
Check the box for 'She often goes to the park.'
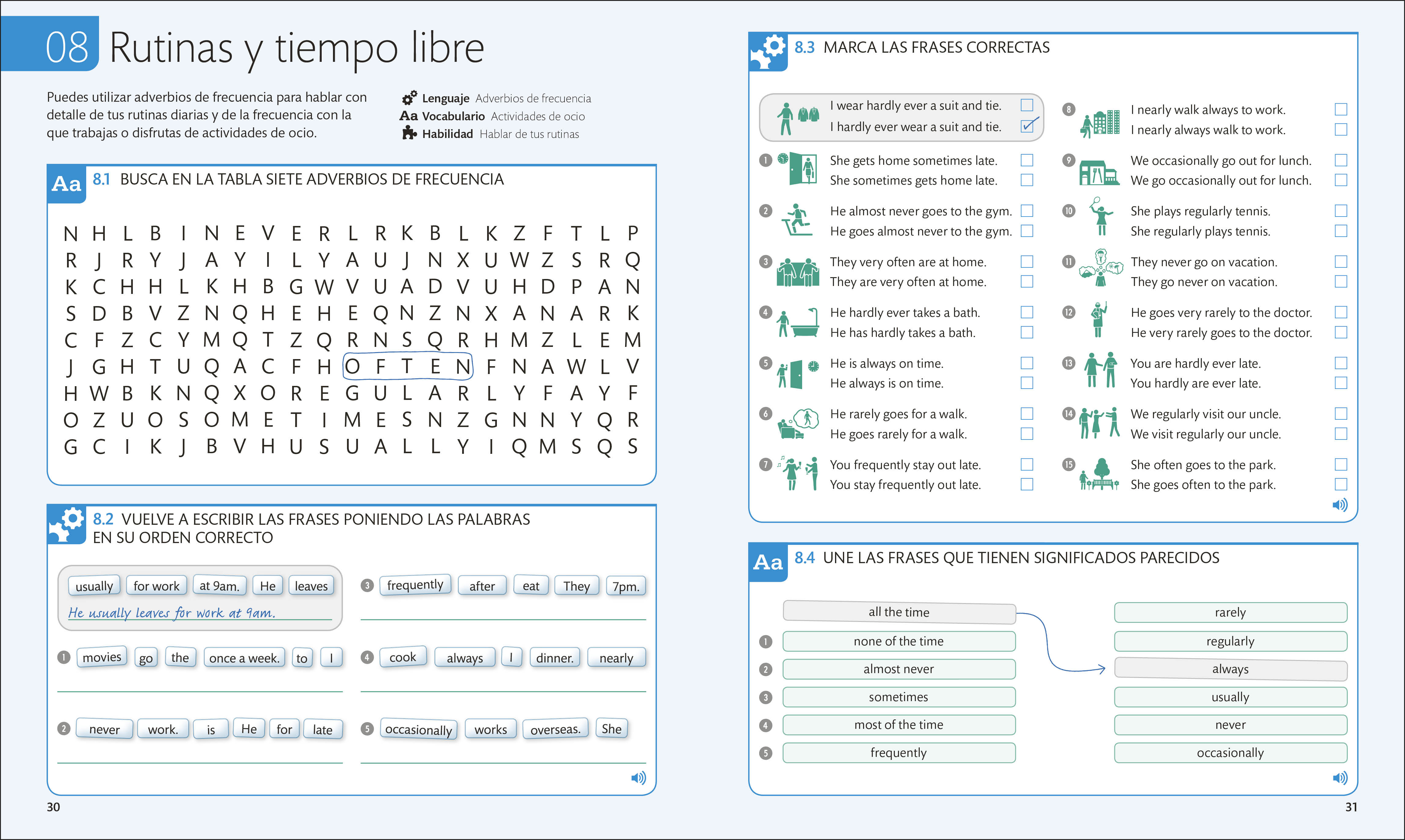pos(1340,464)
